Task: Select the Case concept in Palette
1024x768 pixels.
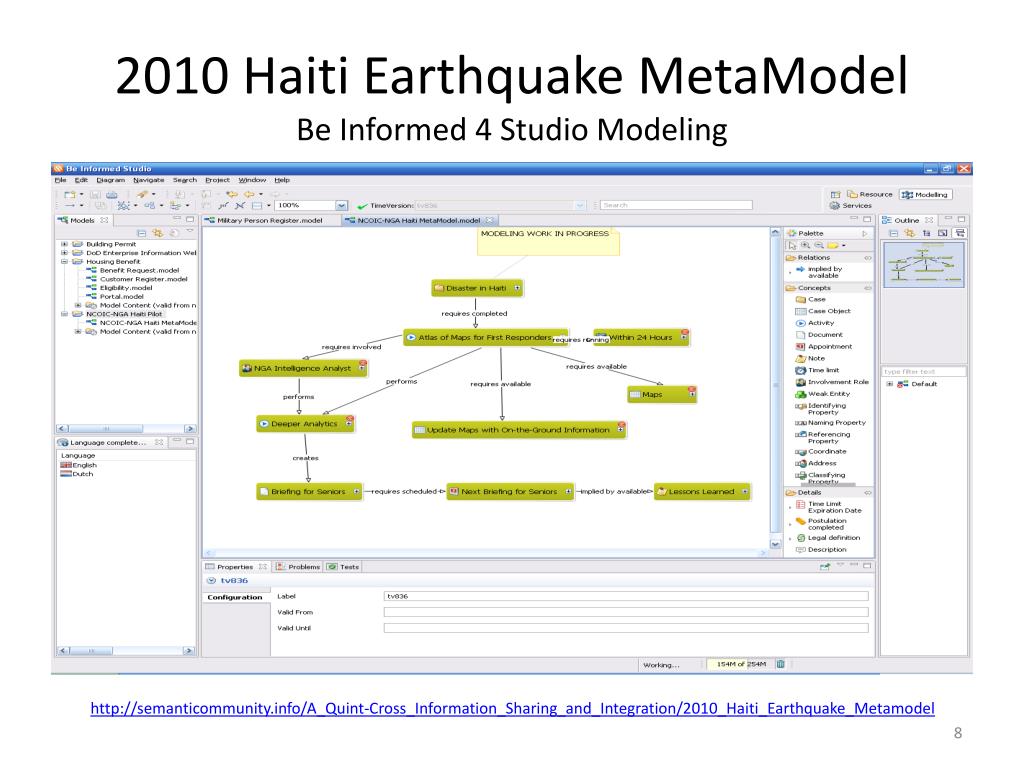Action: click(x=811, y=299)
